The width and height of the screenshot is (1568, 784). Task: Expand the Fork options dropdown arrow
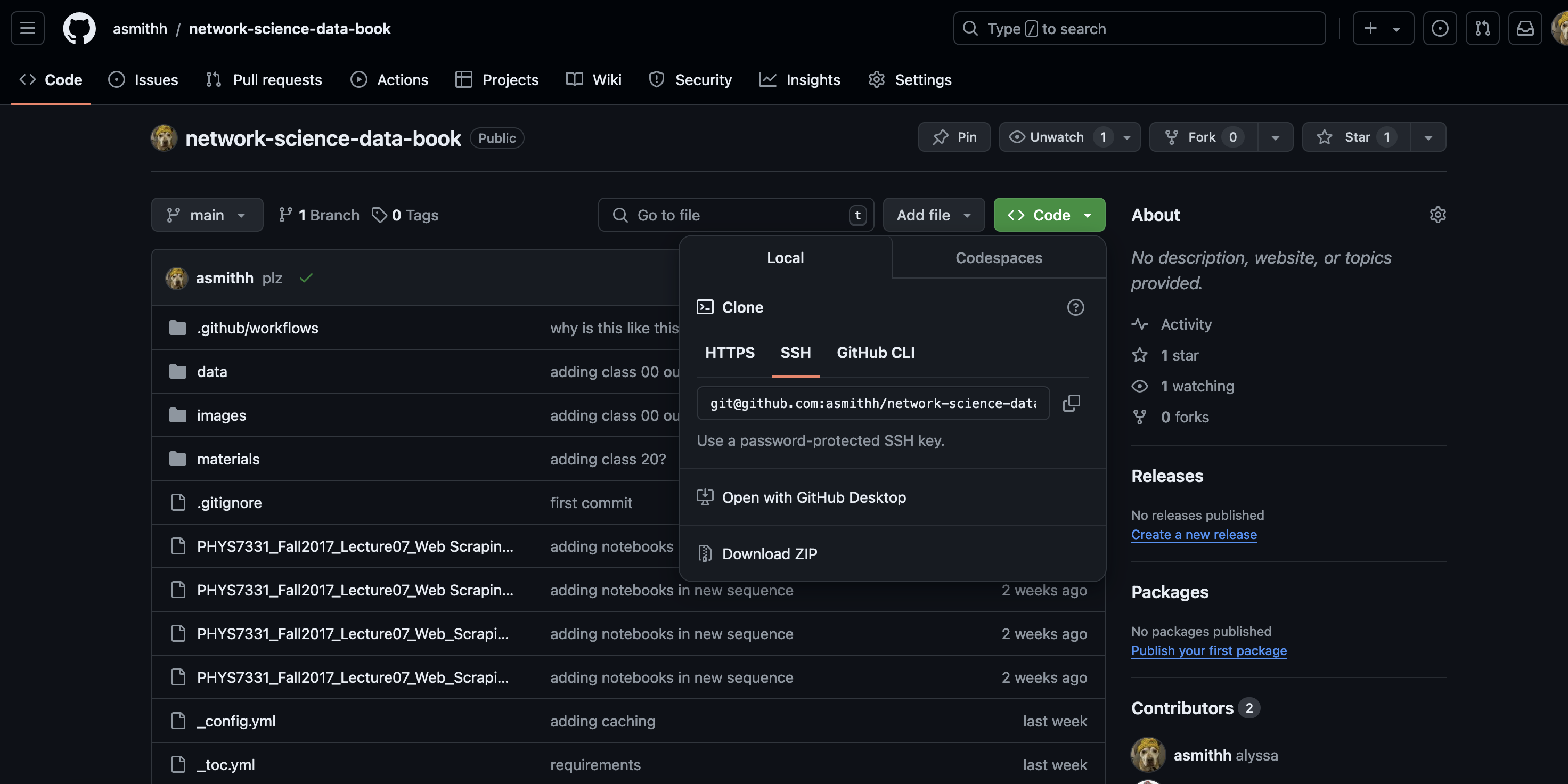point(1275,137)
